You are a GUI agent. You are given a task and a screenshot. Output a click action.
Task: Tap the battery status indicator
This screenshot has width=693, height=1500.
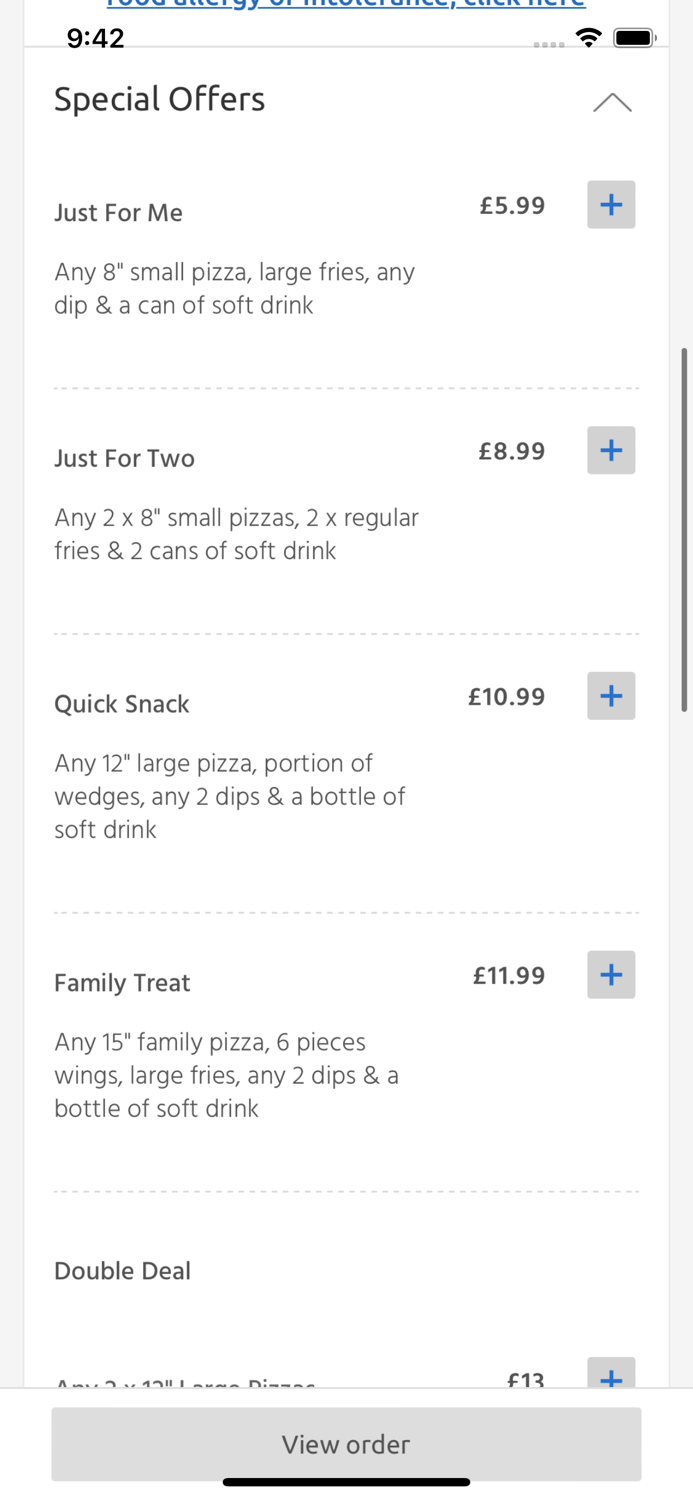coord(635,37)
